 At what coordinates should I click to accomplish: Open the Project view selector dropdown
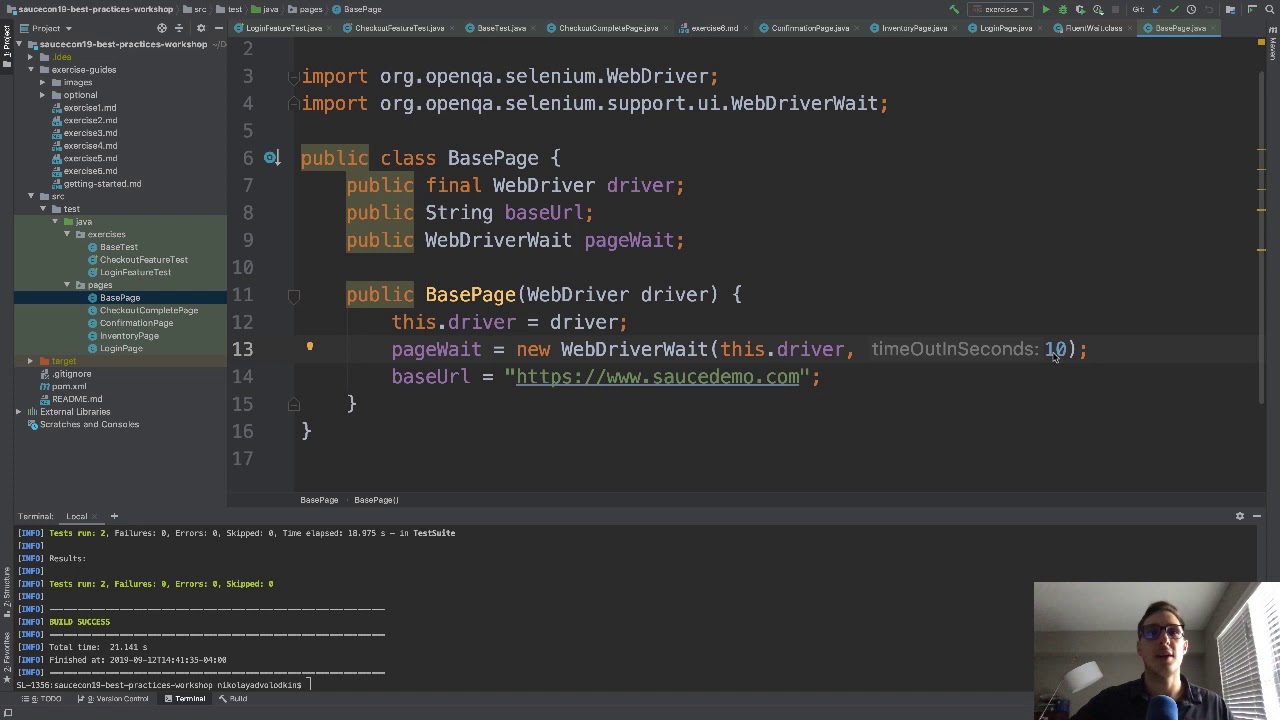pyautogui.click(x=46, y=28)
